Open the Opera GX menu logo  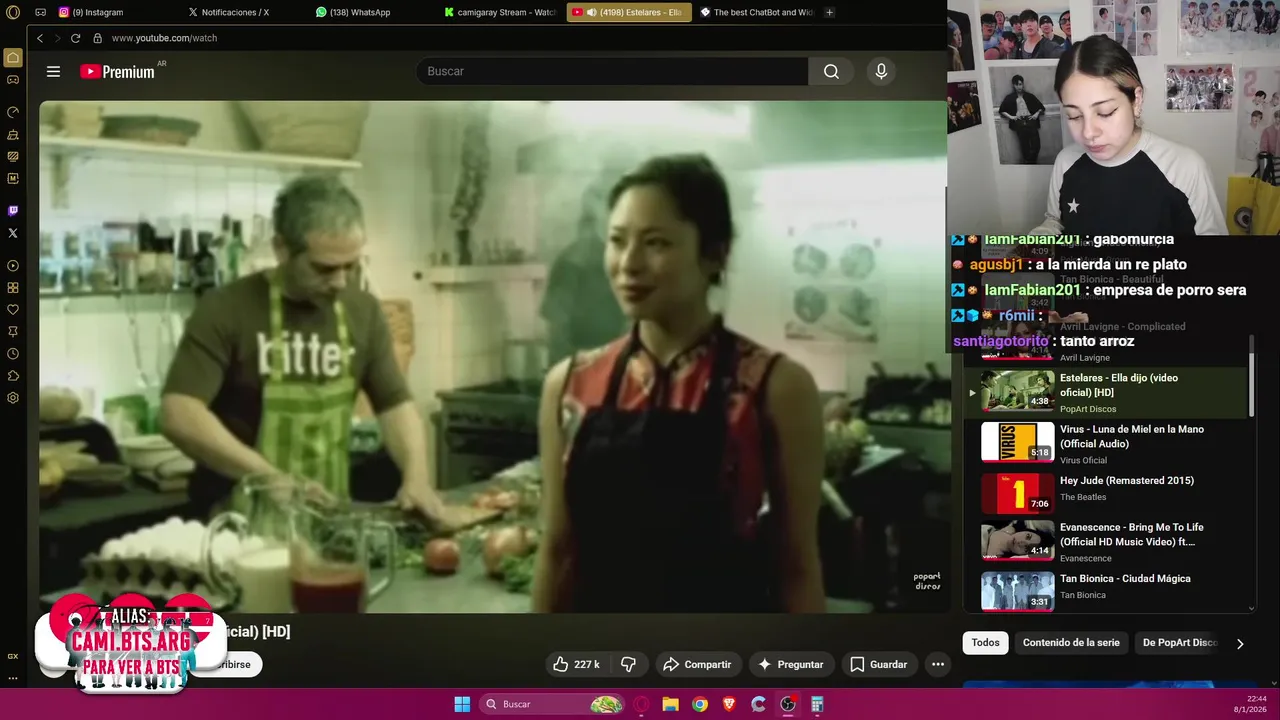[13, 12]
